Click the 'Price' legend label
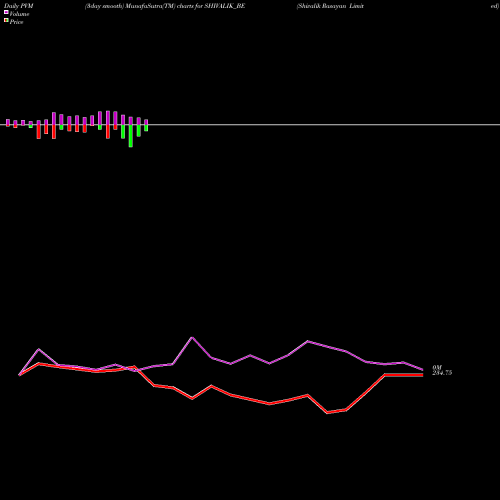 point(16,22)
